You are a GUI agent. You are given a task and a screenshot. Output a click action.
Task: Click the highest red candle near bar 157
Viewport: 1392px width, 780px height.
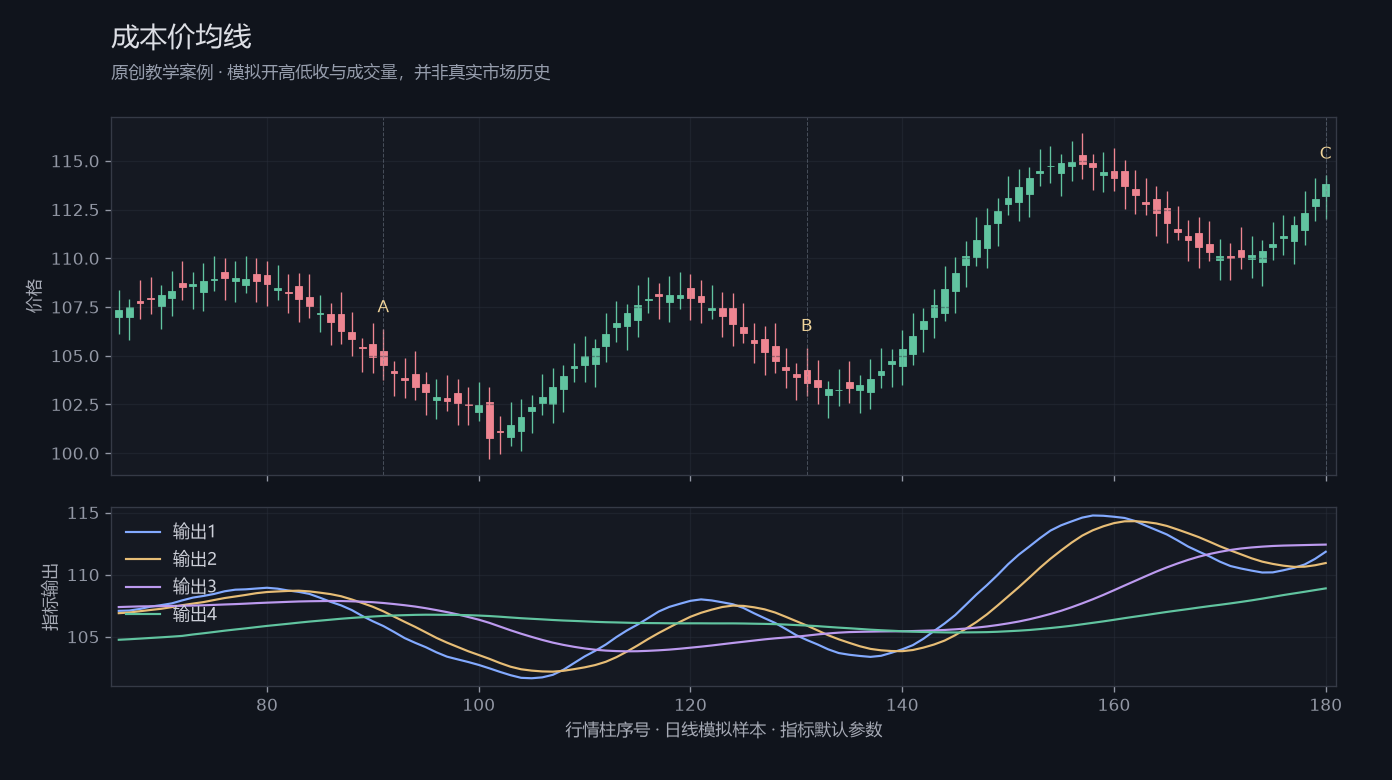point(1082,160)
